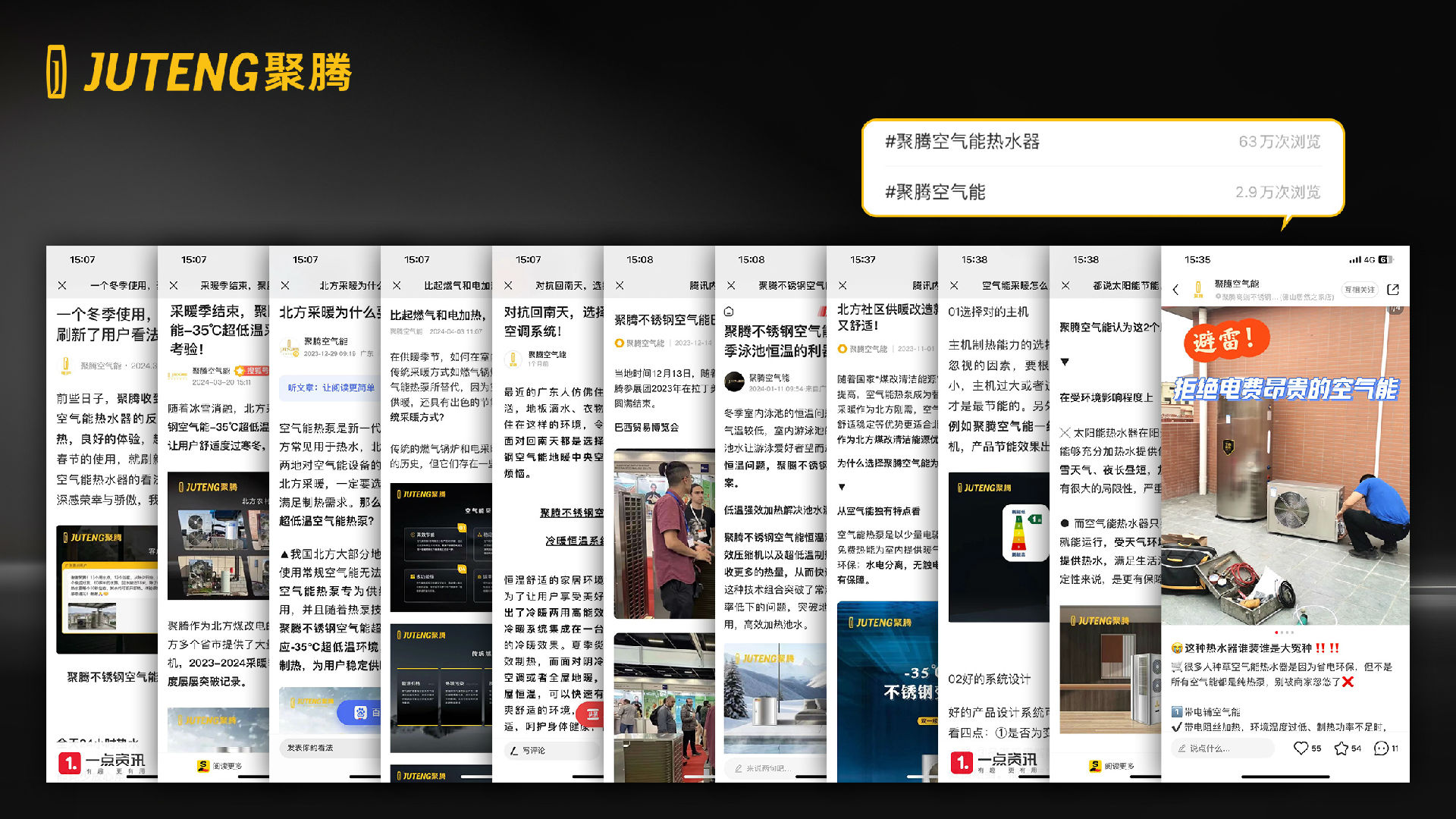Tap the '来说两句吧' comment field
The height and width of the screenshot is (819, 1456).
tap(773, 768)
